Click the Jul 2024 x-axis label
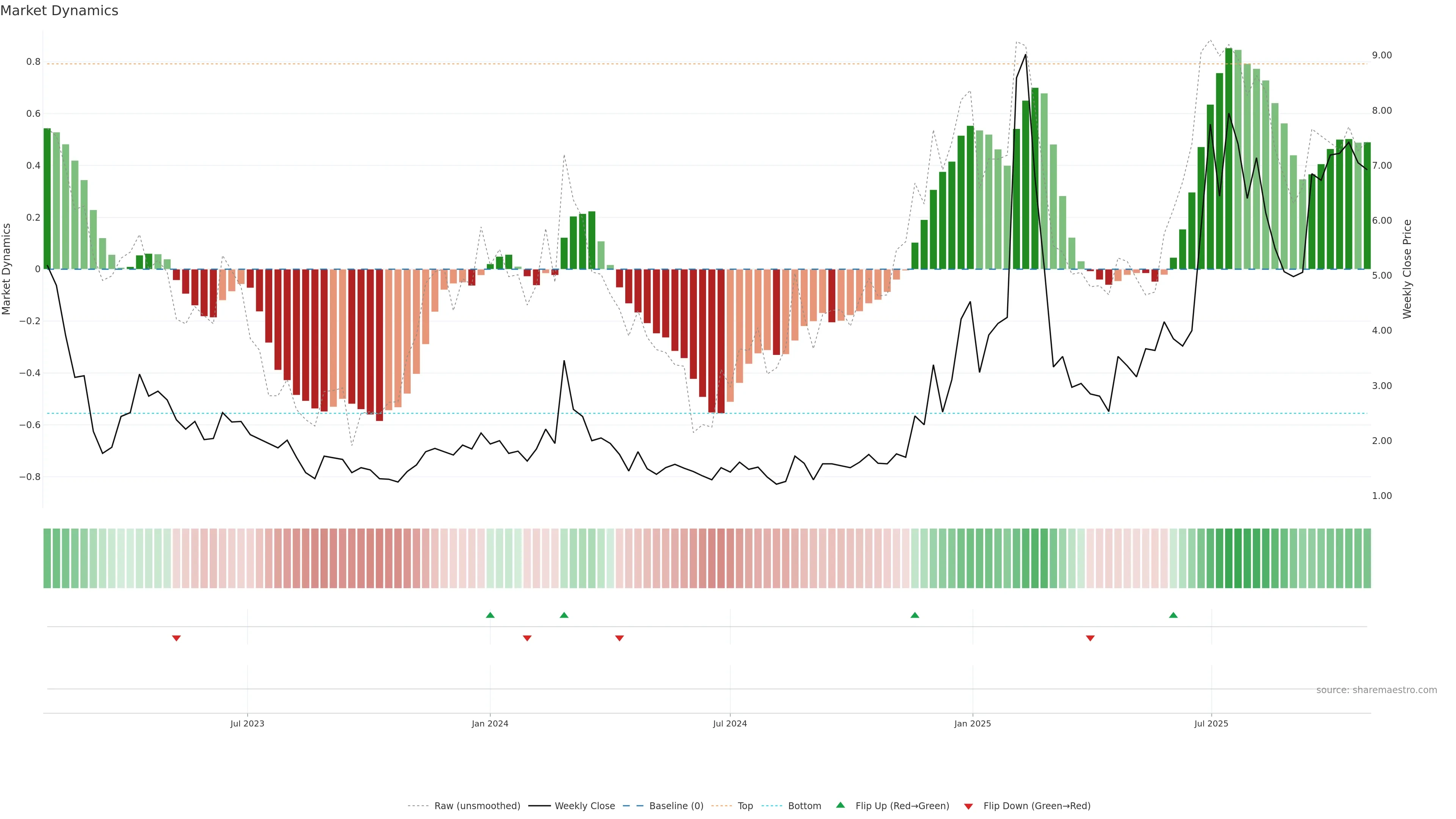 pyautogui.click(x=730, y=723)
